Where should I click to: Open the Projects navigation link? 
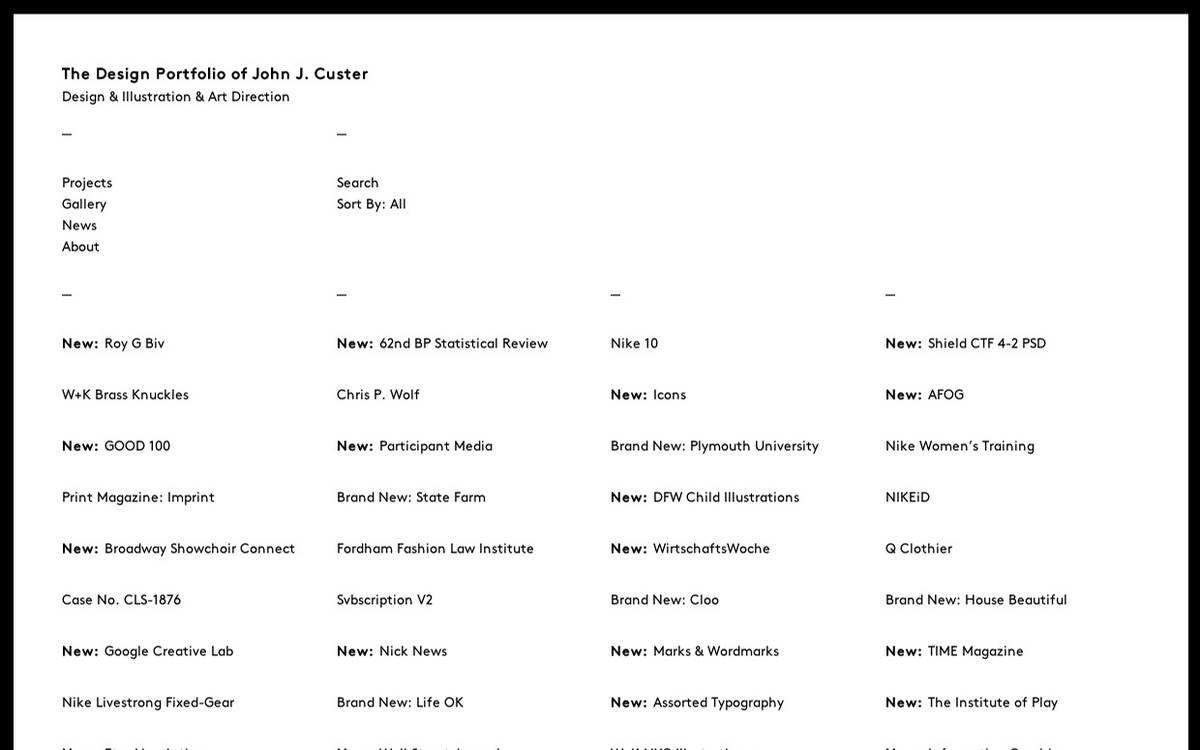tap(86, 183)
